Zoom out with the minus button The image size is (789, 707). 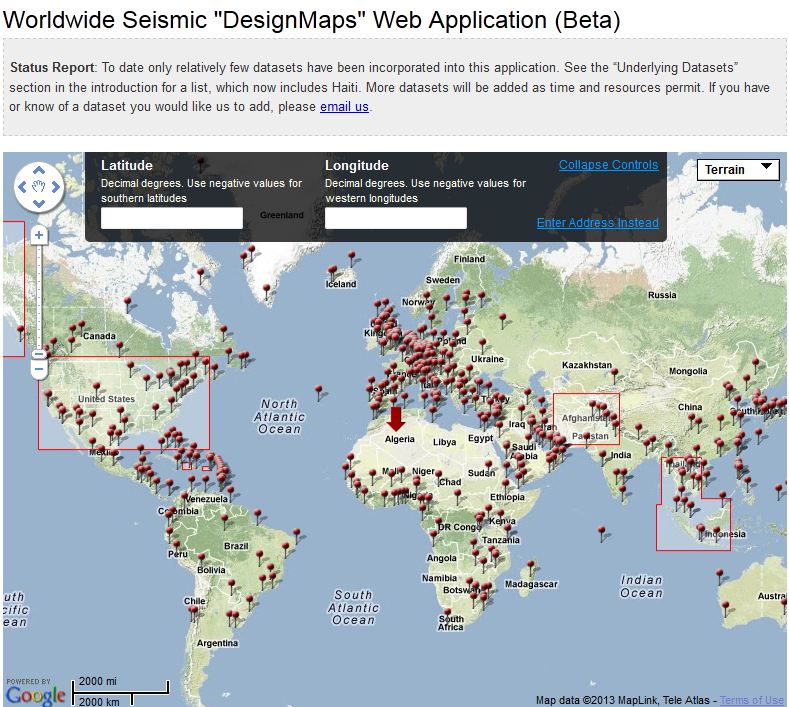pyautogui.click(x=39, y=370)
